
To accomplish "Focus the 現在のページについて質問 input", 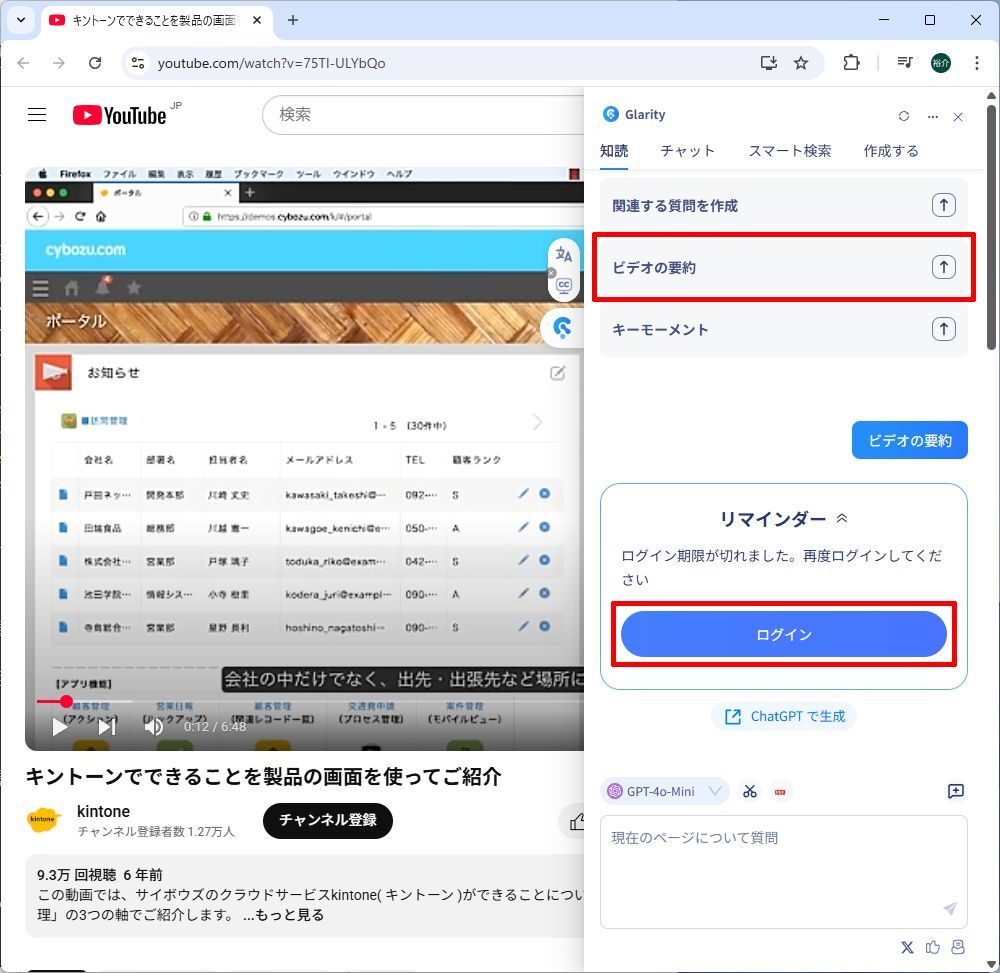I will [783, 872].
